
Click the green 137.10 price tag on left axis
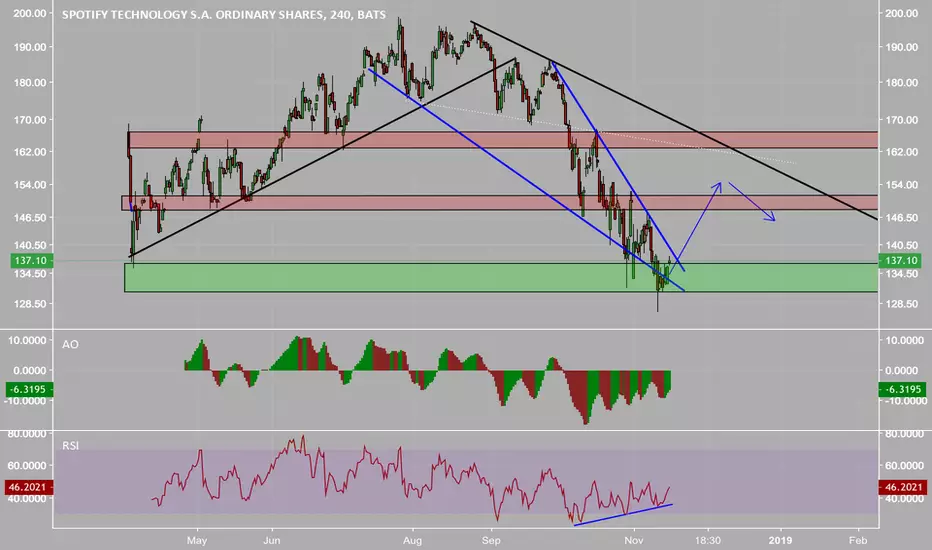point(32,260)
